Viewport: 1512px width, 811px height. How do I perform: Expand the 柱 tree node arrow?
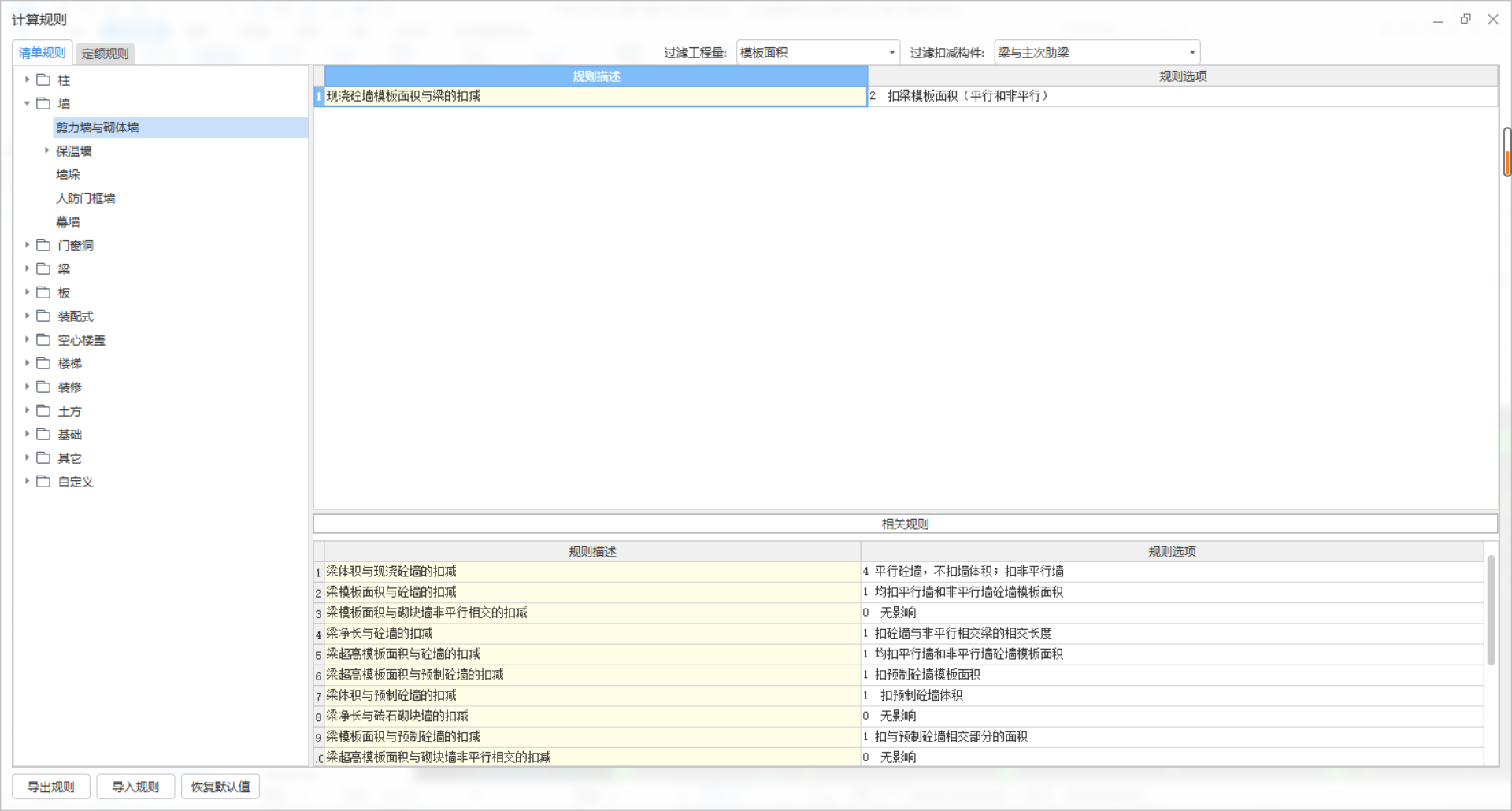(x=27, y=80)
